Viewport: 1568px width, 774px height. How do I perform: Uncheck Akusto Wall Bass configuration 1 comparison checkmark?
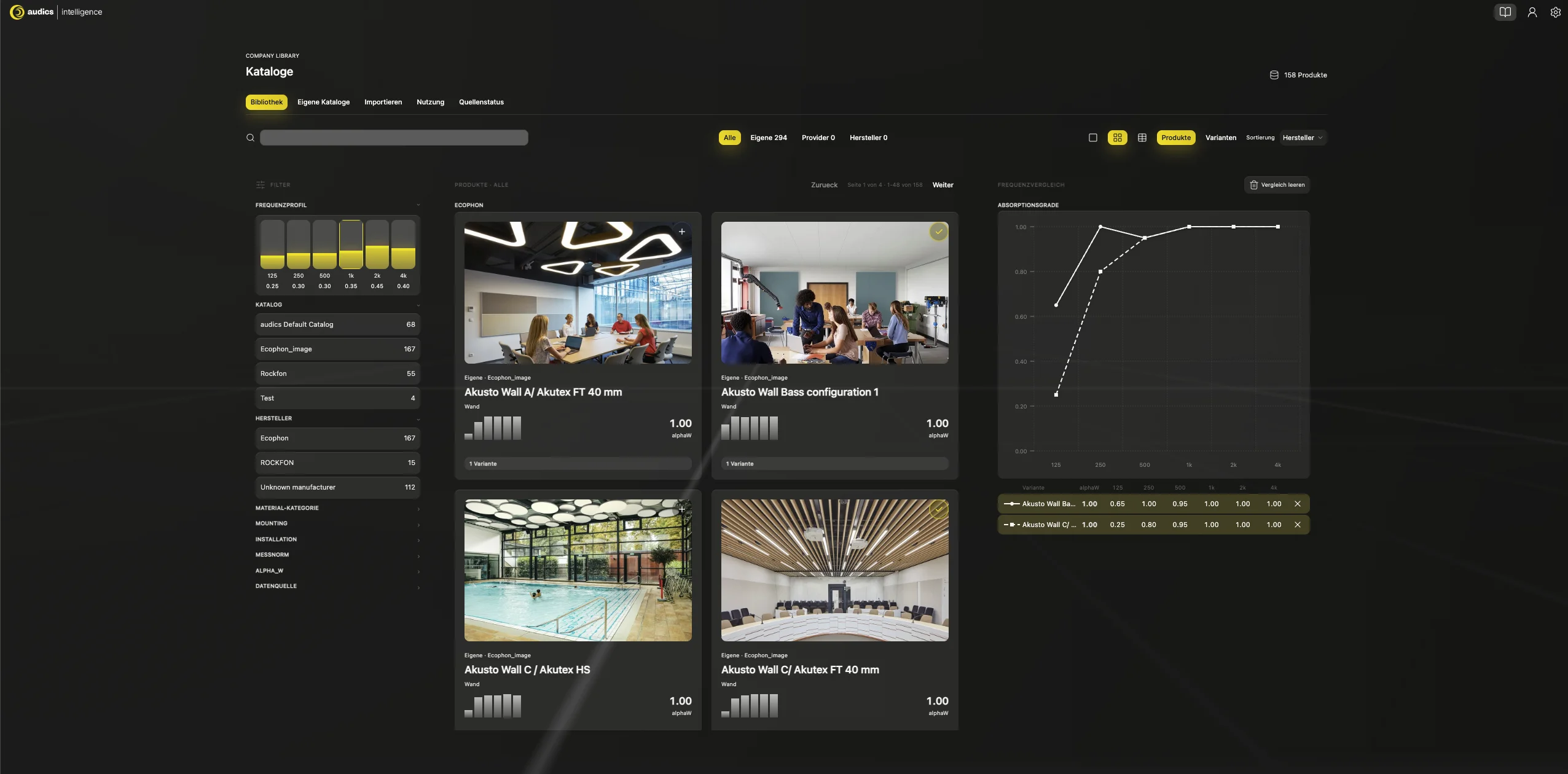tap(938, 232)
